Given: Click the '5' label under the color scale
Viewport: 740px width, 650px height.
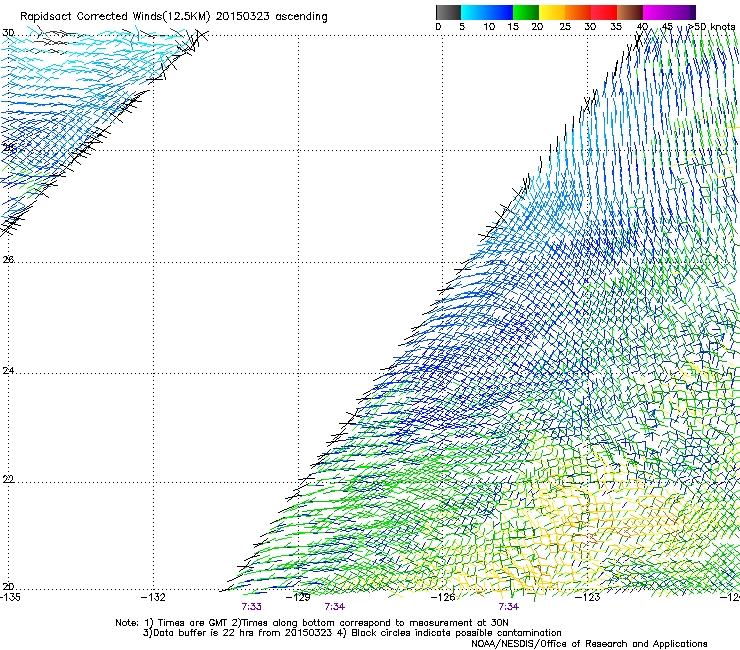Looking at the screenshot, I should pyautogui.click(x=462, y=27).
